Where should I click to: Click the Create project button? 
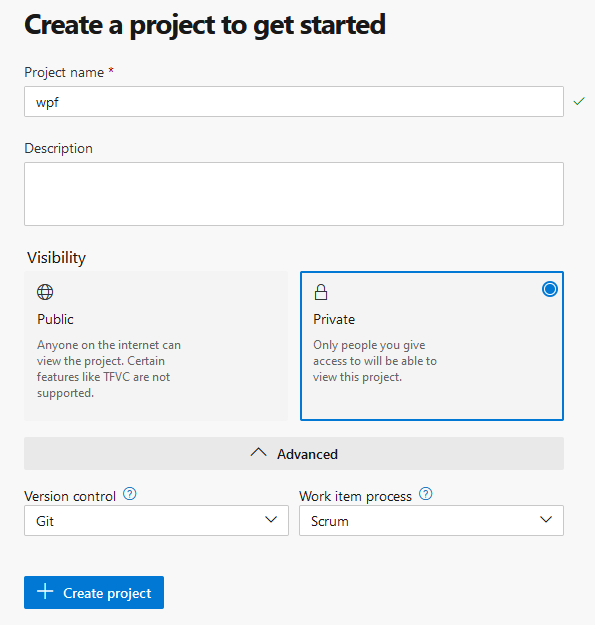click(94, 592)
